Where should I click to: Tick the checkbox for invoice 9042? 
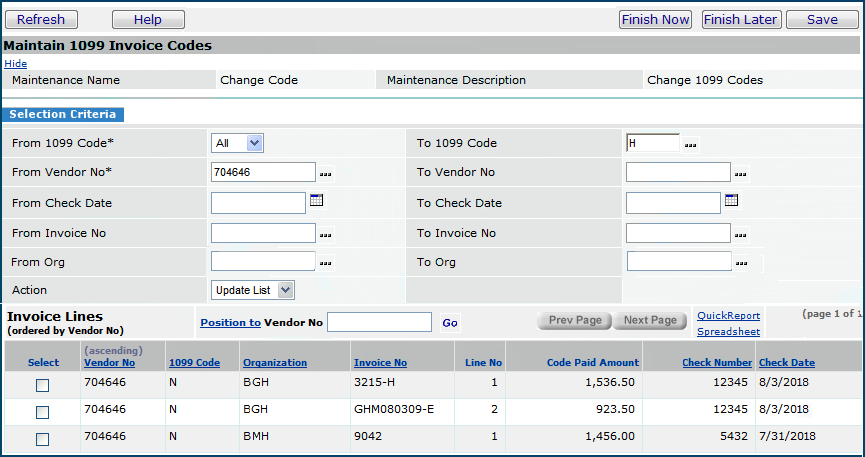[42, 439]
